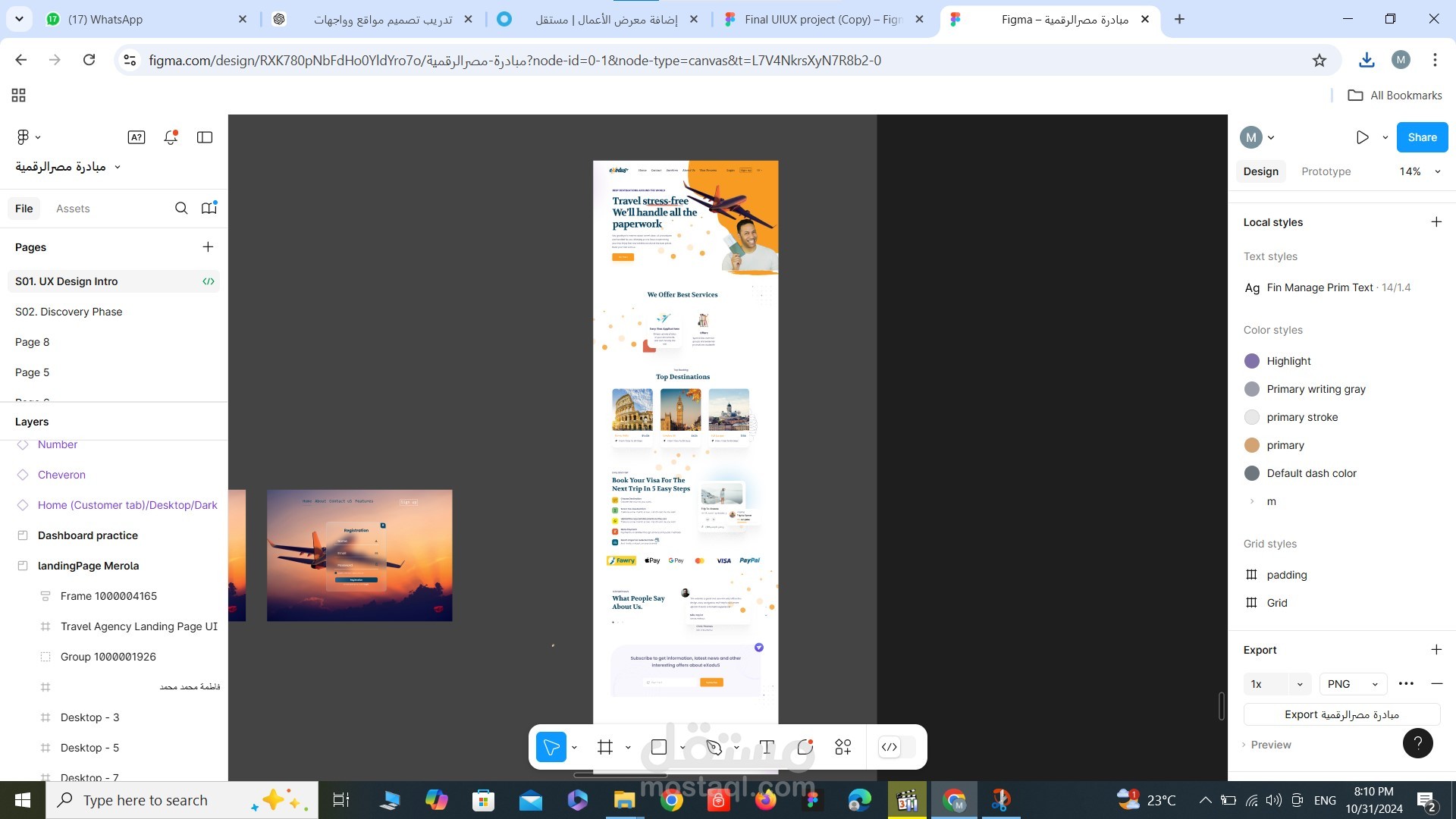Select the Highlight color style

pyautogui.click(x=1288, y=361)
